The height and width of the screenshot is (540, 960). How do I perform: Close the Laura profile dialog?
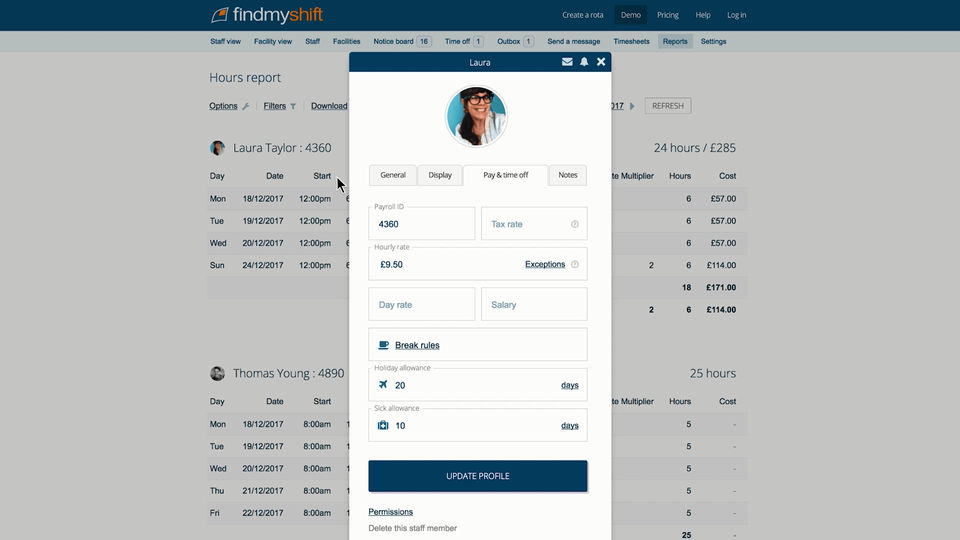601,62
